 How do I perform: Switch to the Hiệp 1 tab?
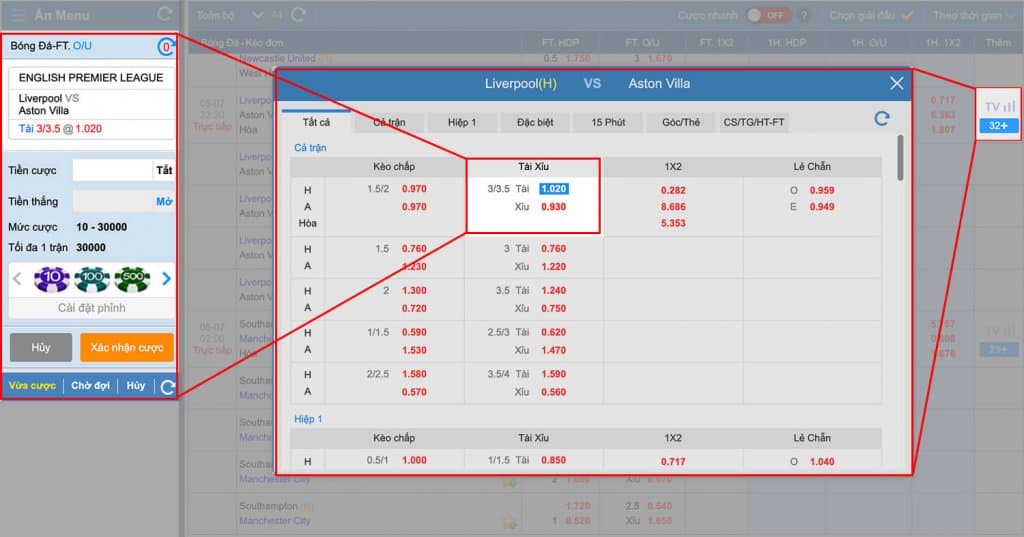[x=461, y=122]
